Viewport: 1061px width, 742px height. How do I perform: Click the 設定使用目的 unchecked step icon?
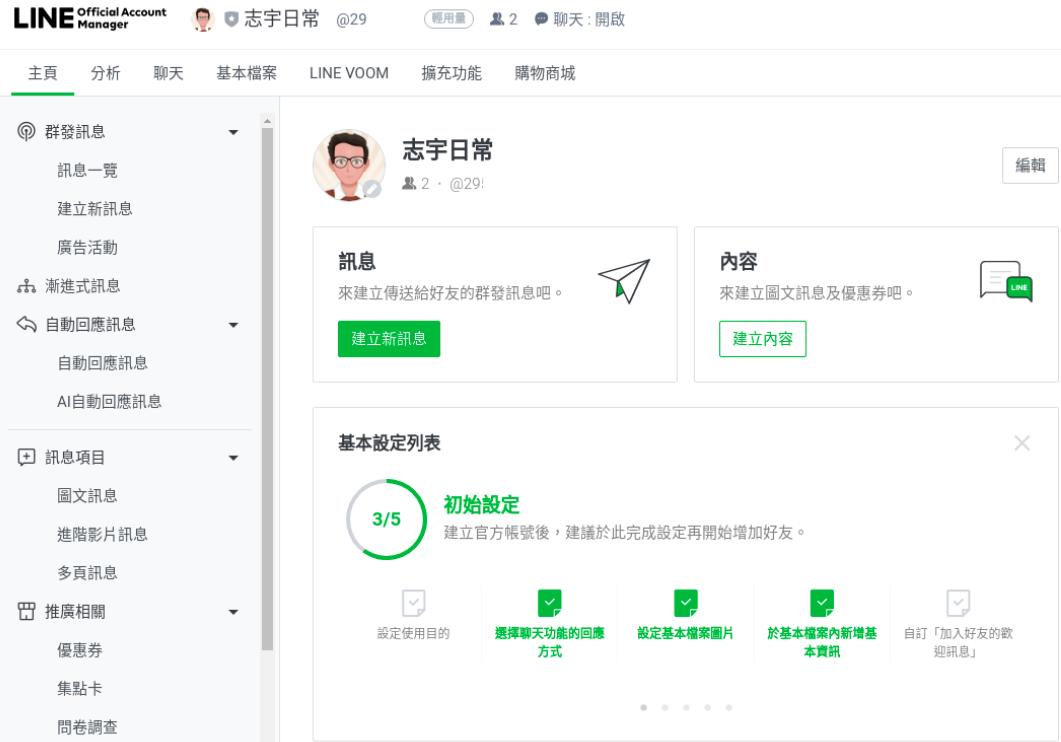pyautogui.click(x=413, y=603)
